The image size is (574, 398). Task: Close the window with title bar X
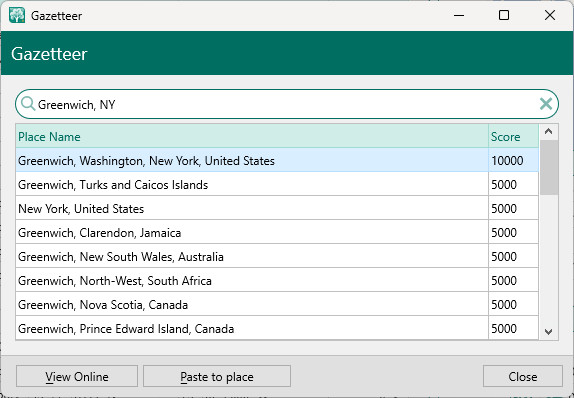point(550,15)
